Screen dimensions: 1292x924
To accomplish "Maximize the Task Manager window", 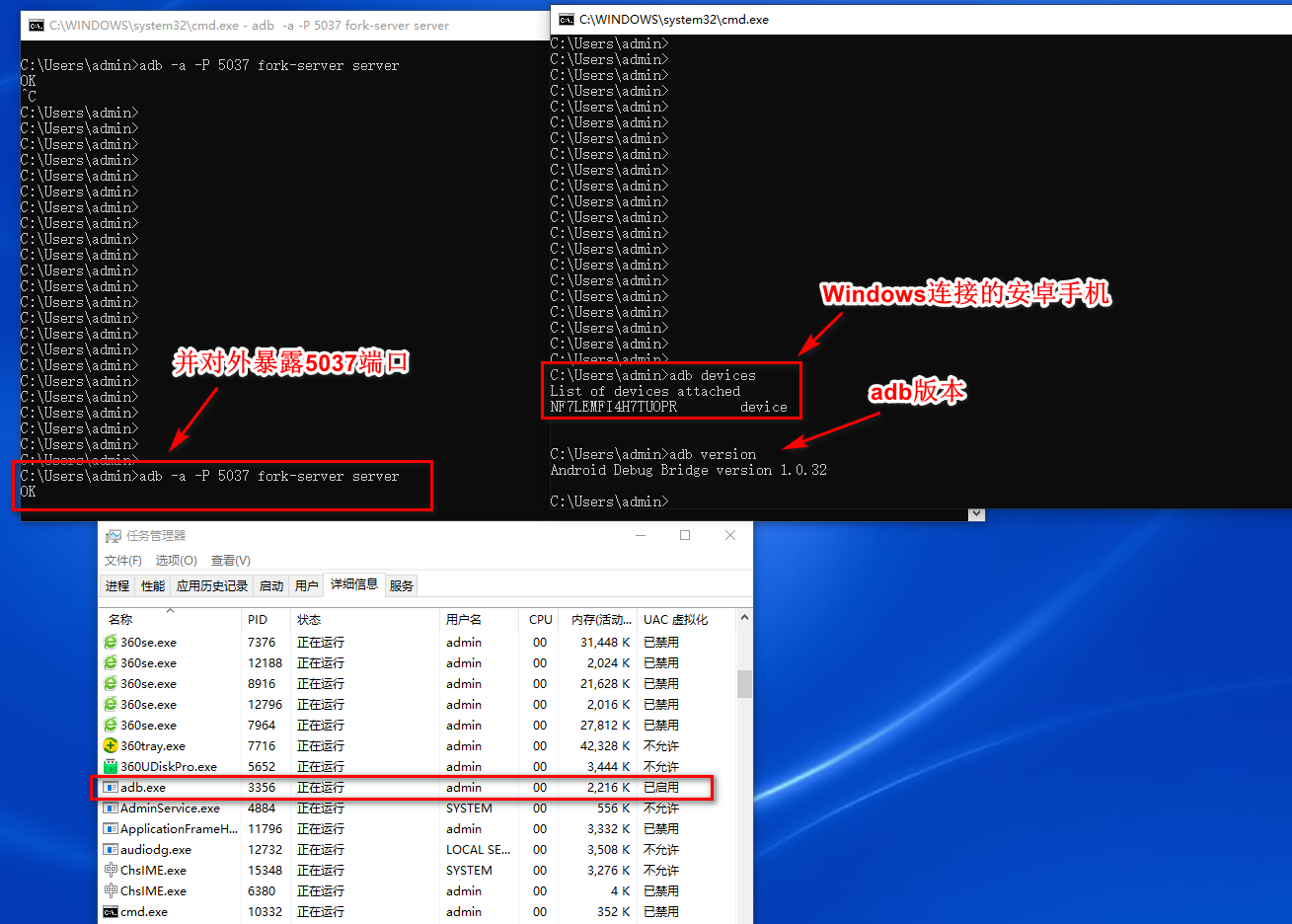I will click(685, 535).
